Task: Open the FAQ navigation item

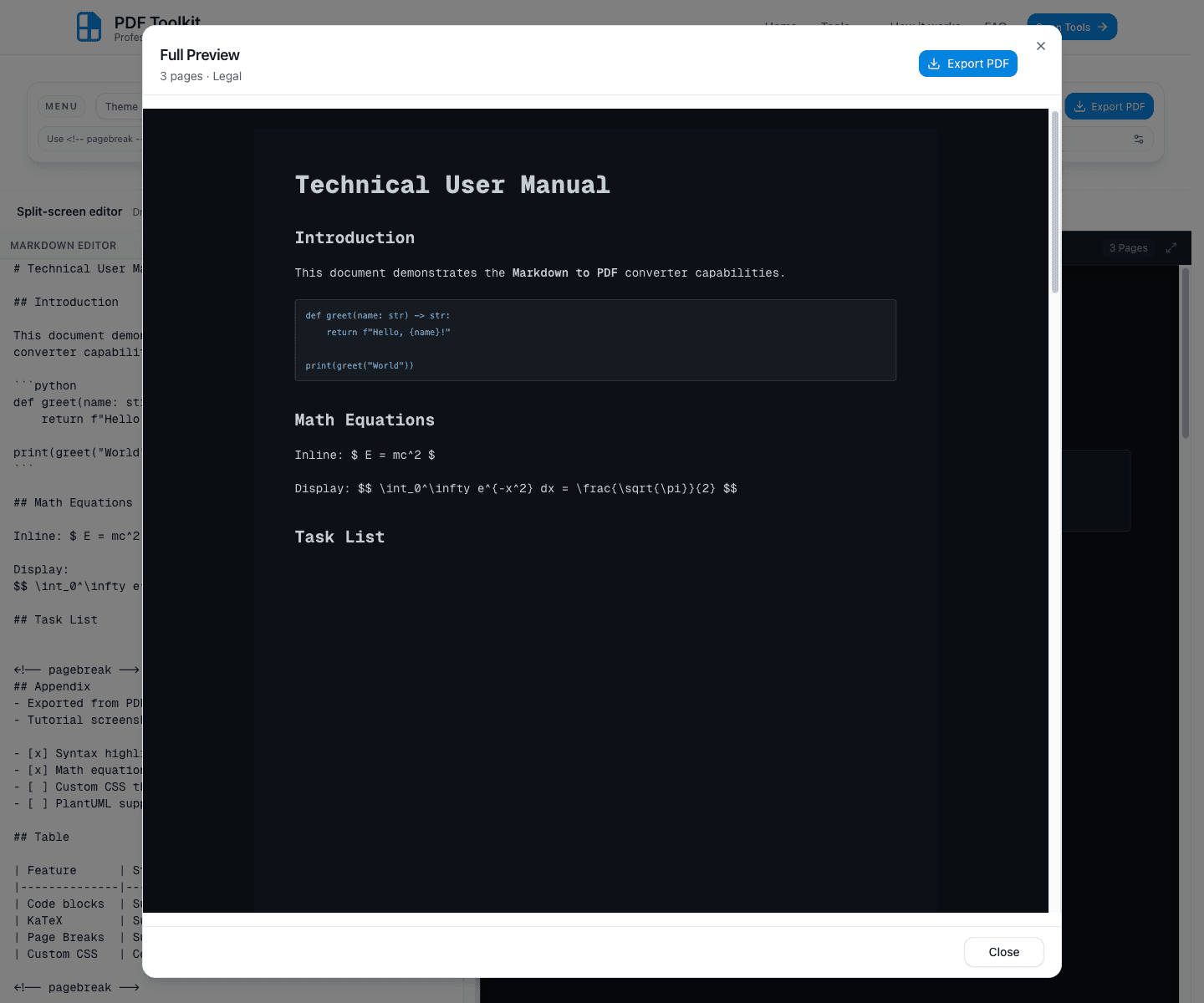Action: [x=994, y=26]
